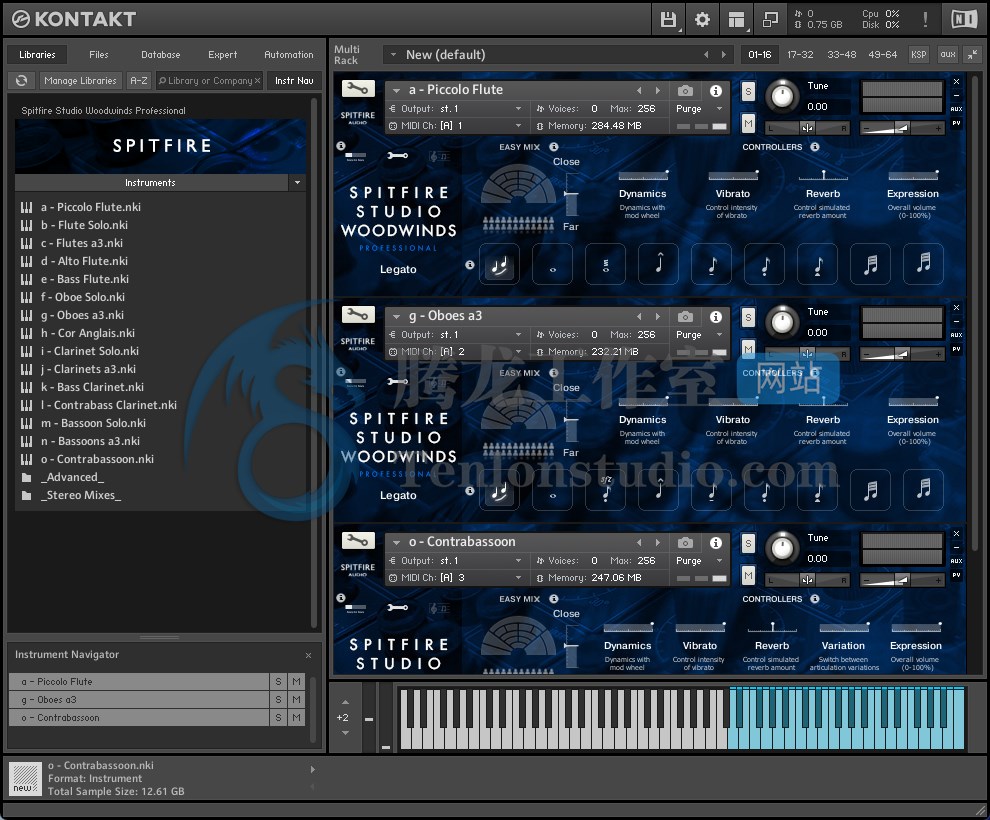Show rack page 17-32

pyautogui.click(x=800, y=55)
